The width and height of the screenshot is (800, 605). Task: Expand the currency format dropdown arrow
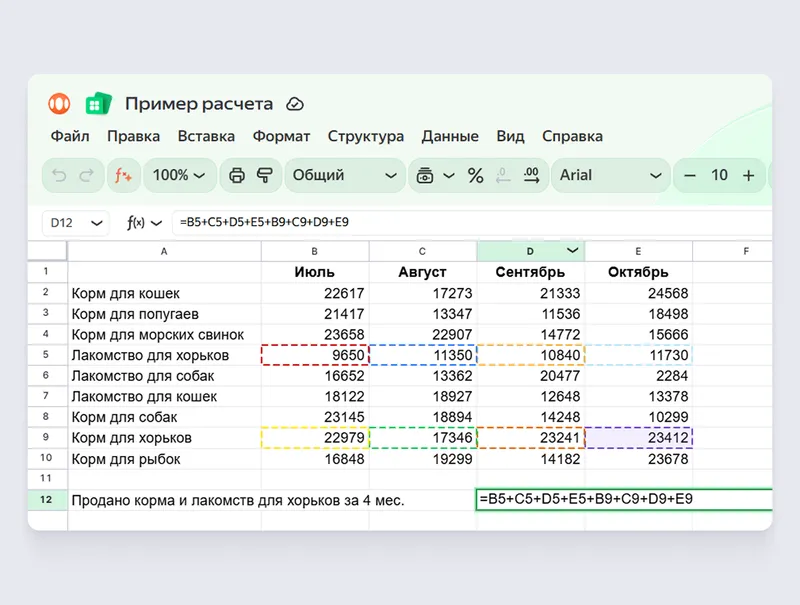pyautogui.click(x=448, y=176)
